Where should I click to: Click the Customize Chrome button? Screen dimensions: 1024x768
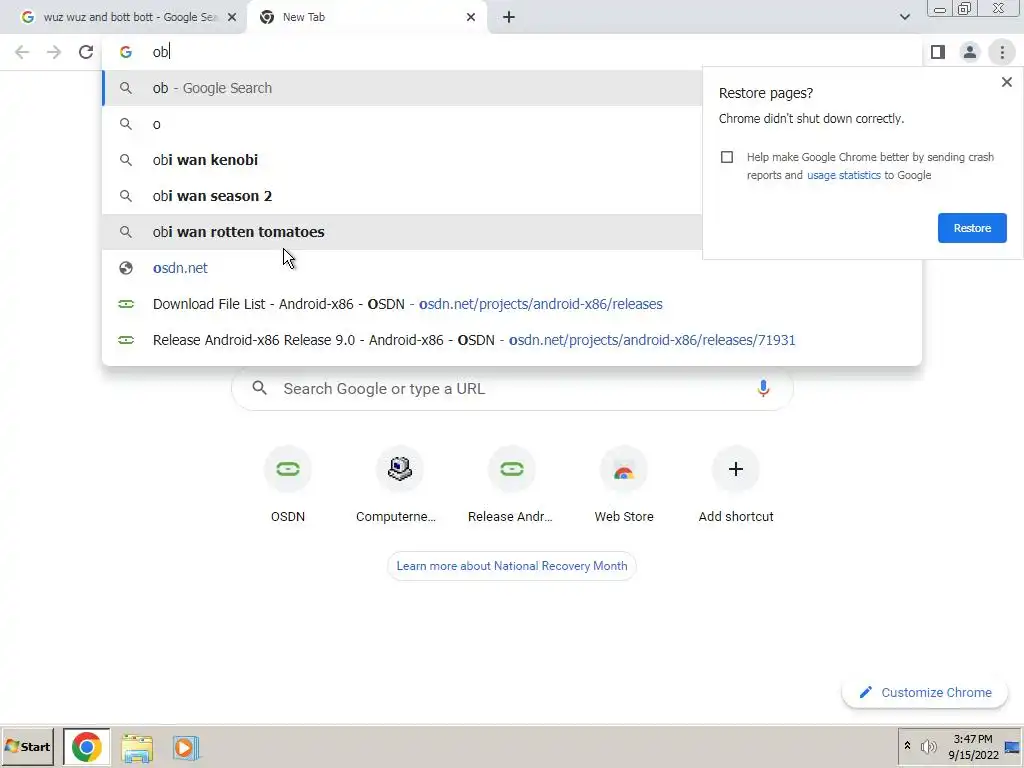tap(925, 692)
